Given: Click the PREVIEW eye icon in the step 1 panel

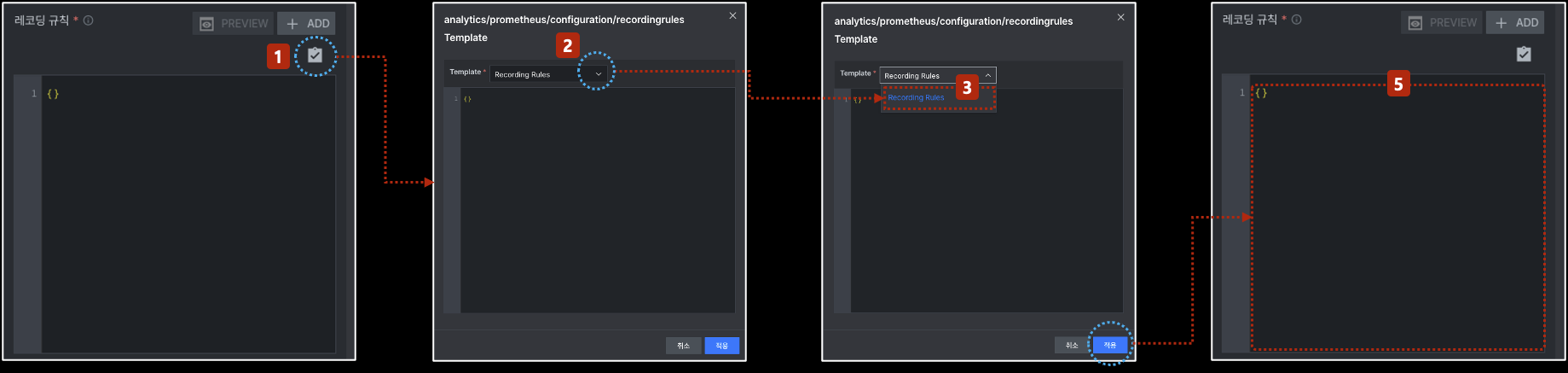Looking at the screenshot, I should tap(206, 24).
